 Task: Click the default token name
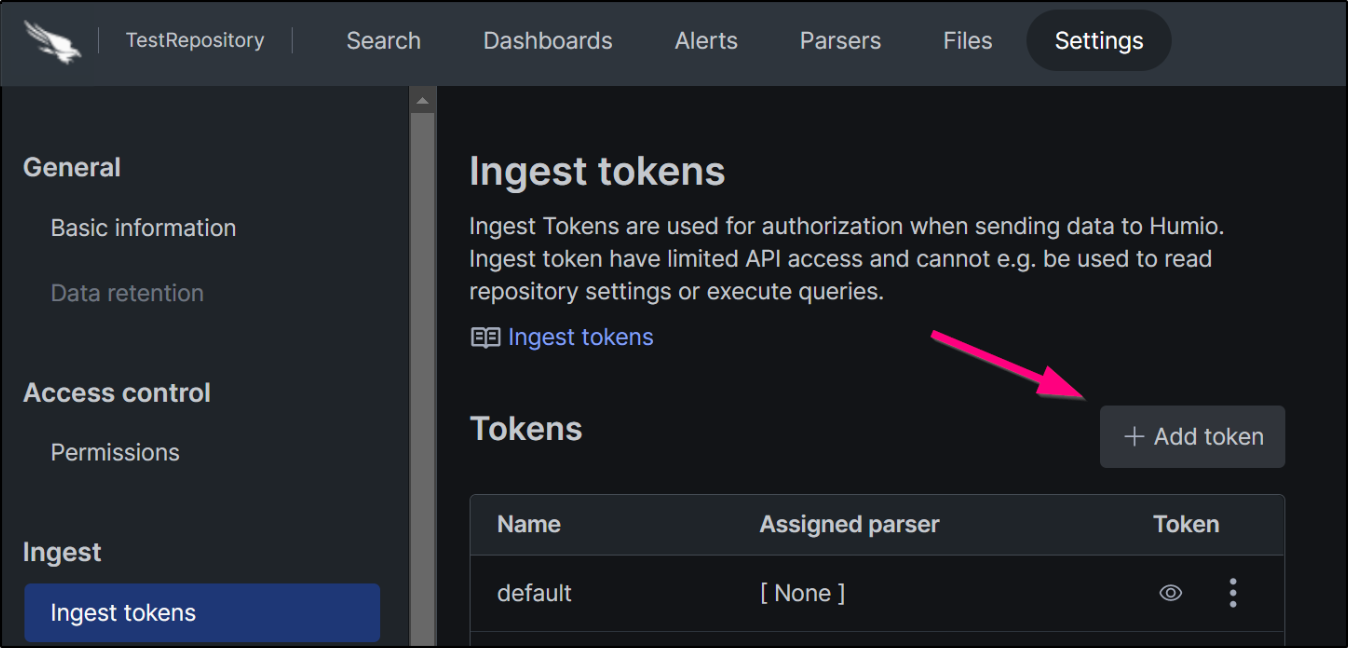(x=535, y=593)
